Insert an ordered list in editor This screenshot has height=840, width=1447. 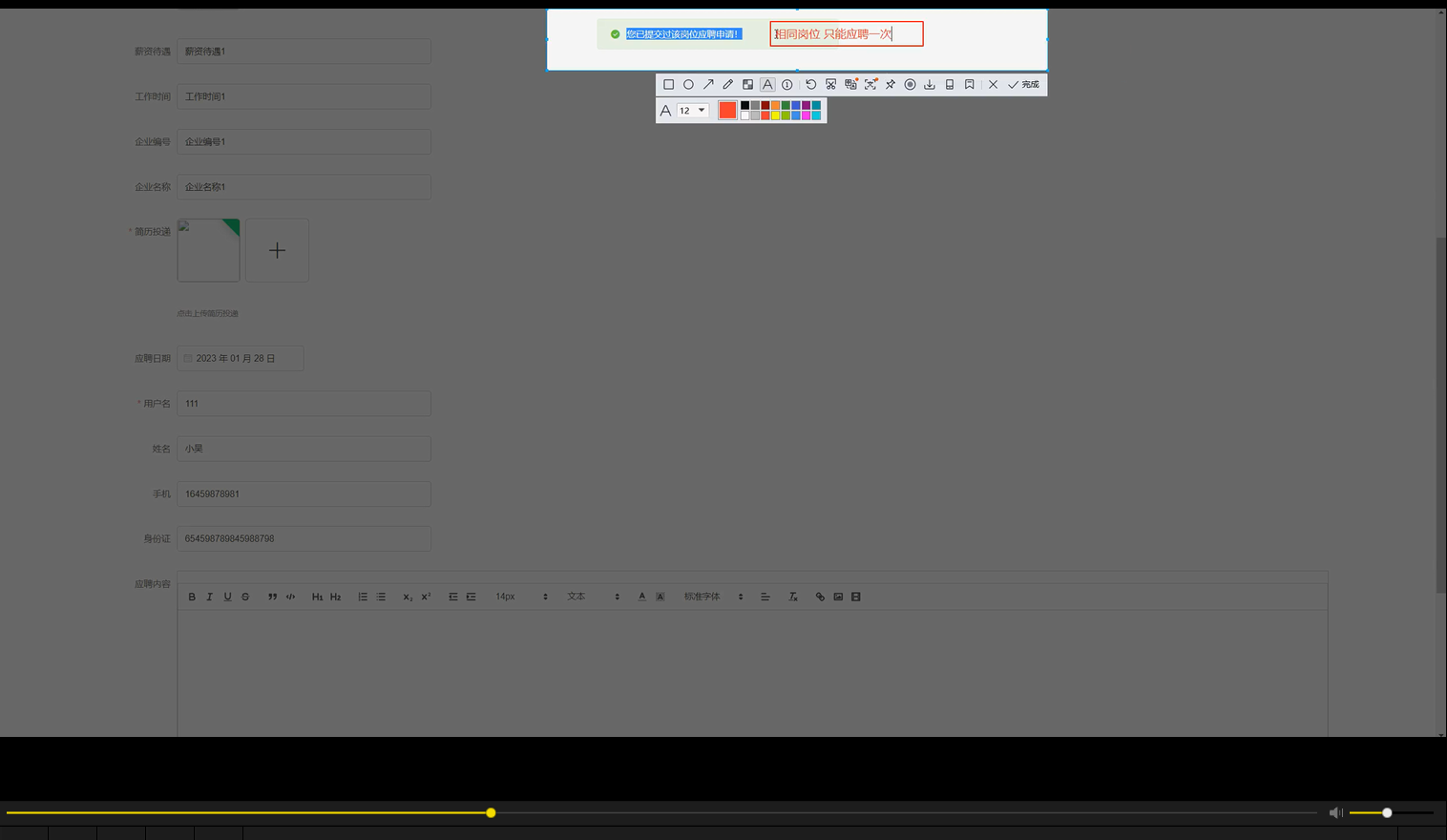[363, 597]
